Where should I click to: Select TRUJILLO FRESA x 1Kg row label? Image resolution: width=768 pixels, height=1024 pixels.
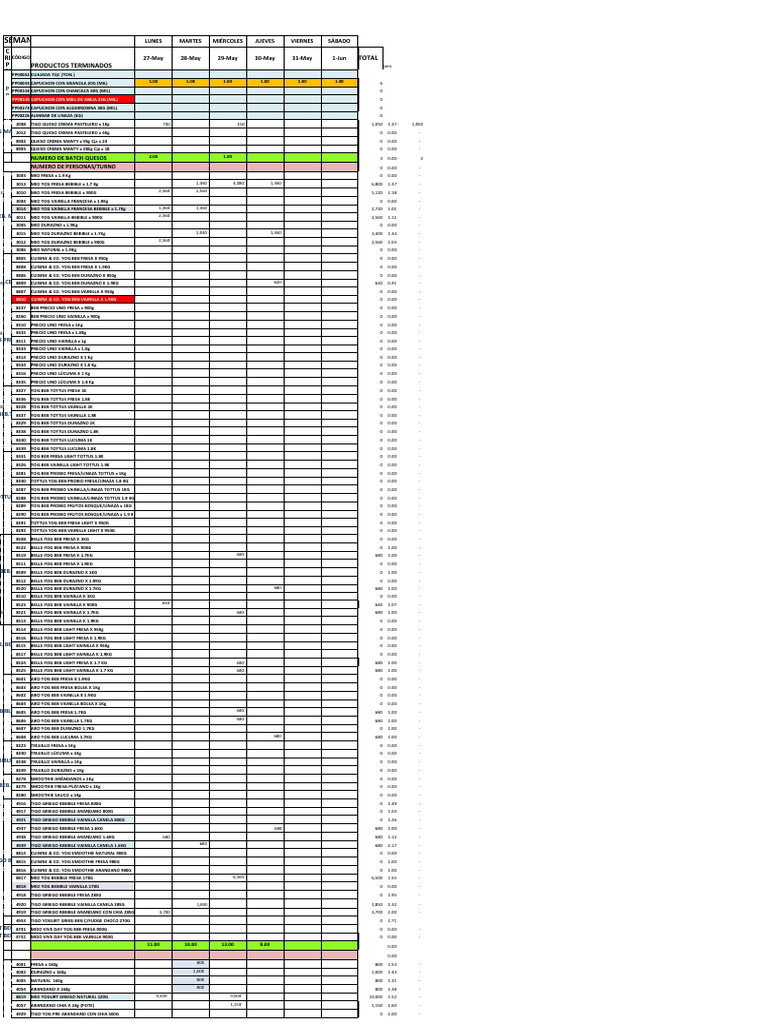[82, 745]
